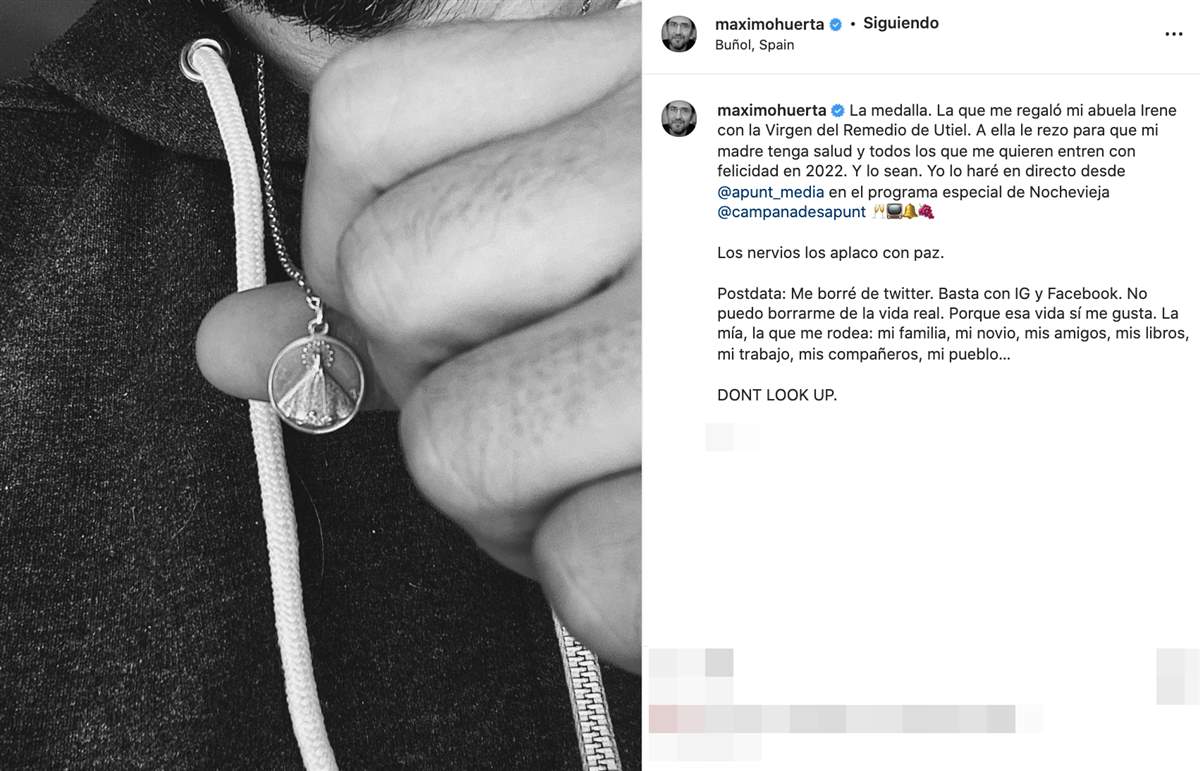Viewport: 1200px width, 771px height.
Task: Click the verified badge in the caption
Action: [835, 110]
